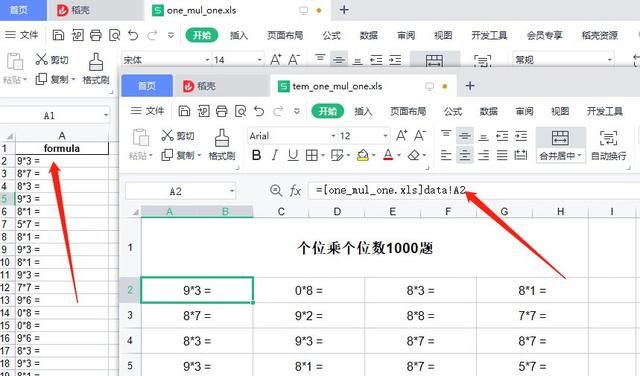Click Wrap Text (自动换行) button
The image size is (640, 376).
[608, 145]
